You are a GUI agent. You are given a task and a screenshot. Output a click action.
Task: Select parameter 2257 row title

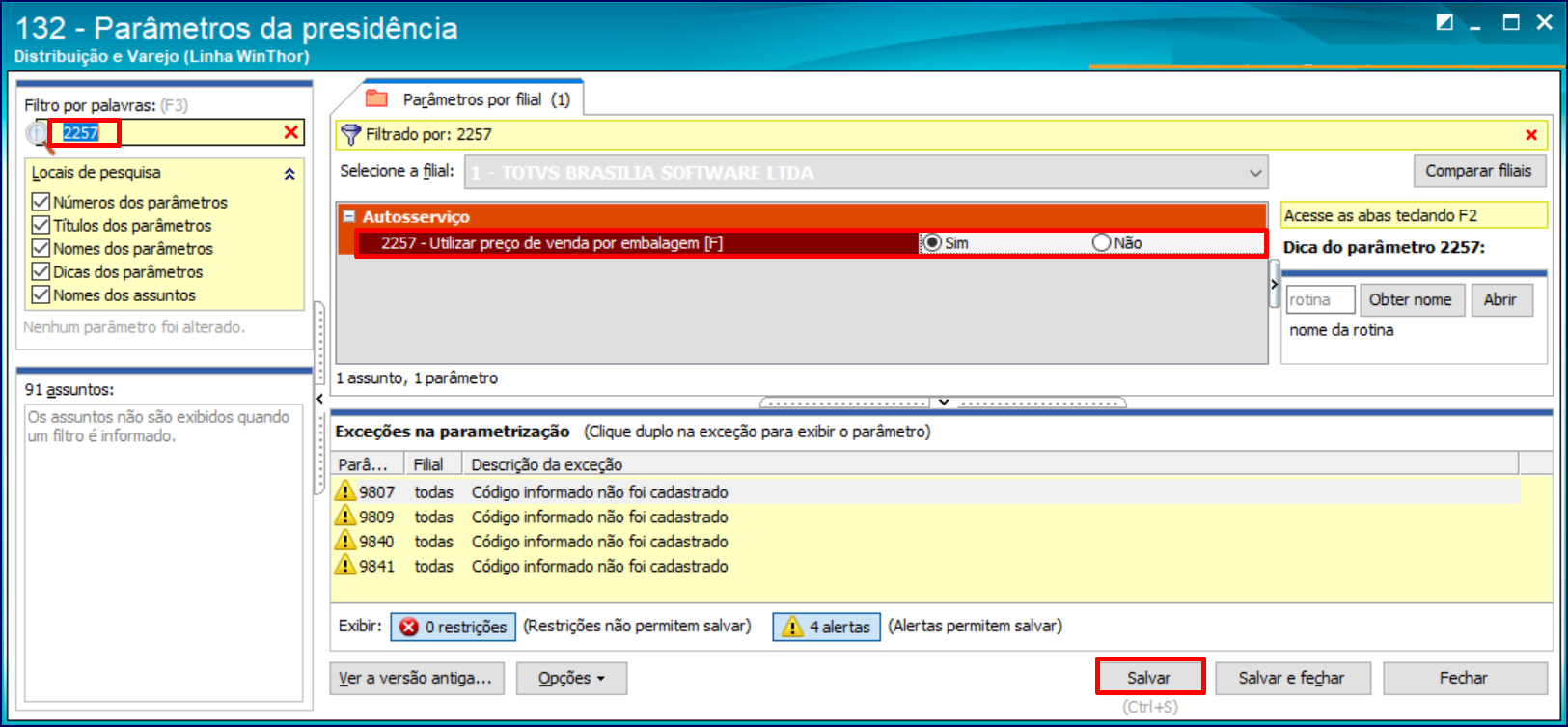click(x=552, y=243)
